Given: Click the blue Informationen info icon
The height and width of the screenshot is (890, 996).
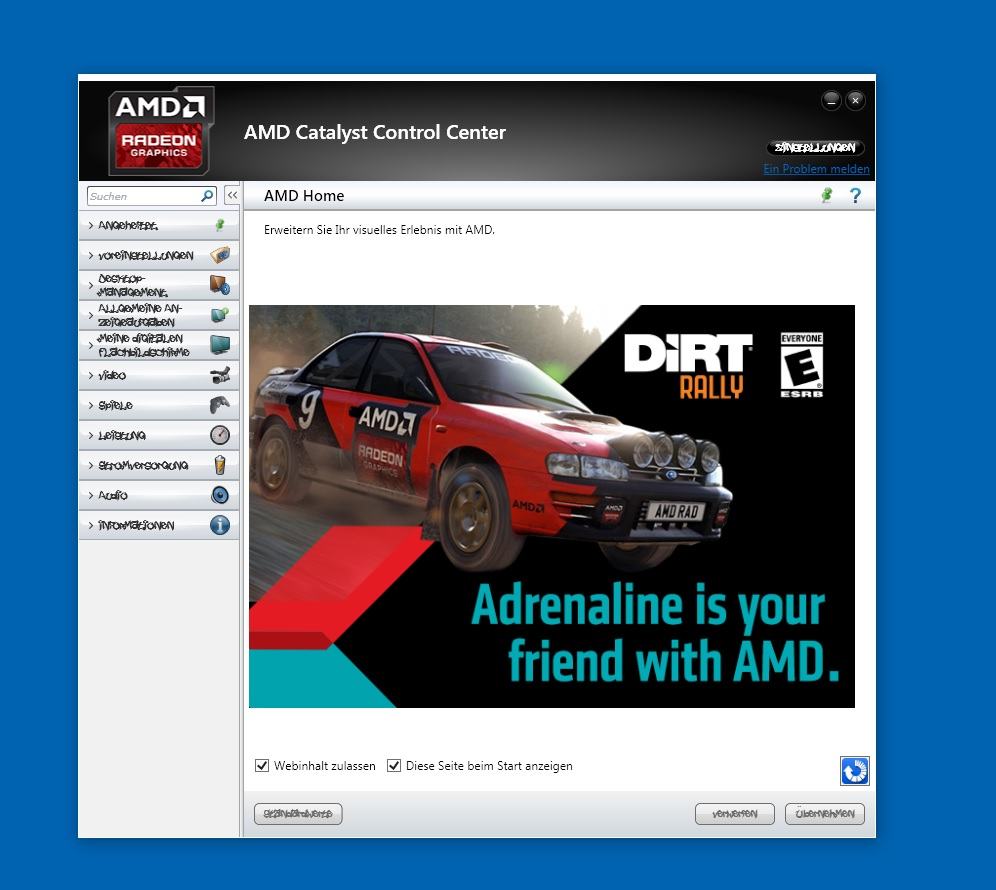Looking at the screenshot, I should tap(220, 525).
